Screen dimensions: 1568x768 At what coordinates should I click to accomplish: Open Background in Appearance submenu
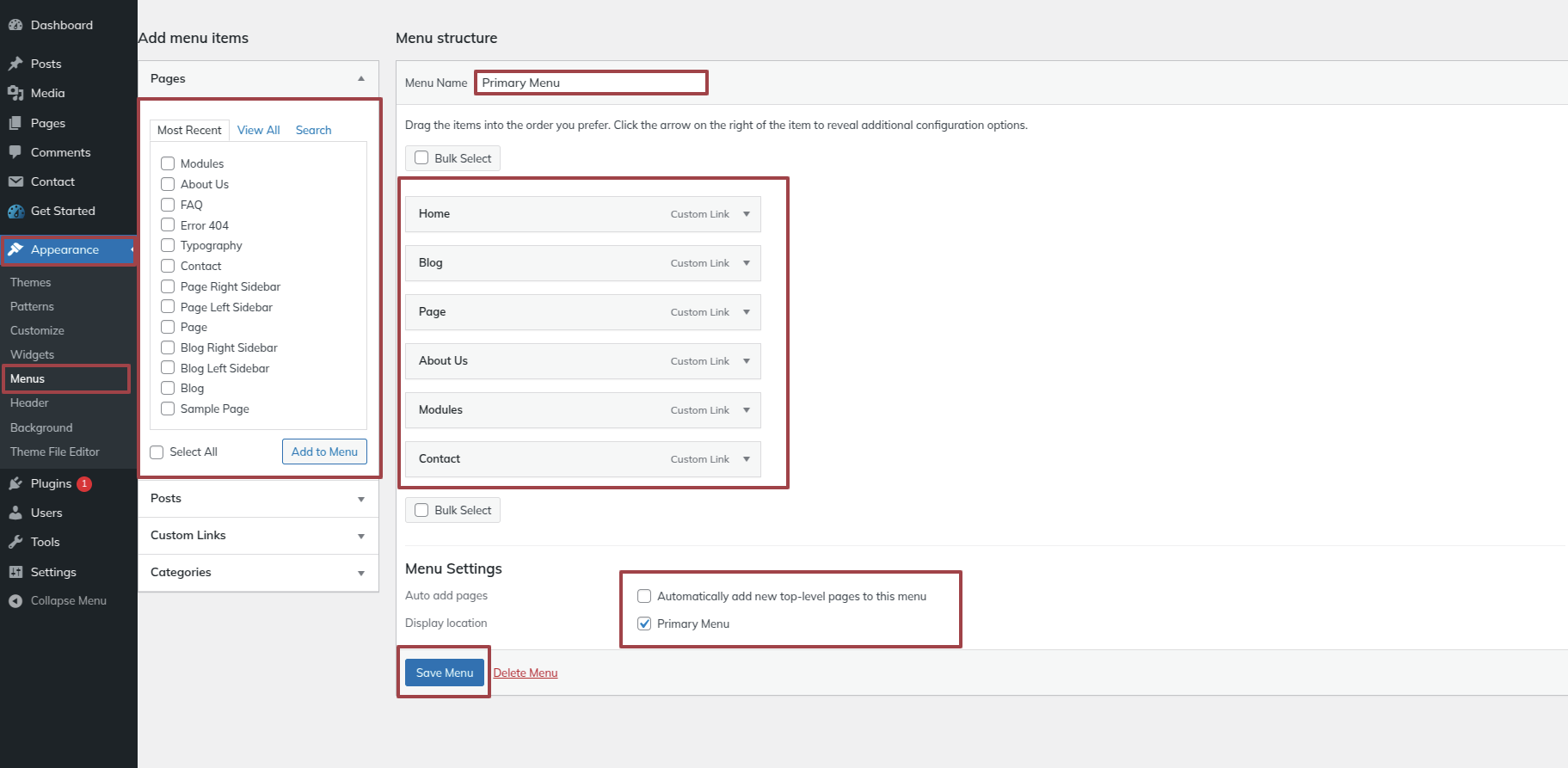(41, 427)
